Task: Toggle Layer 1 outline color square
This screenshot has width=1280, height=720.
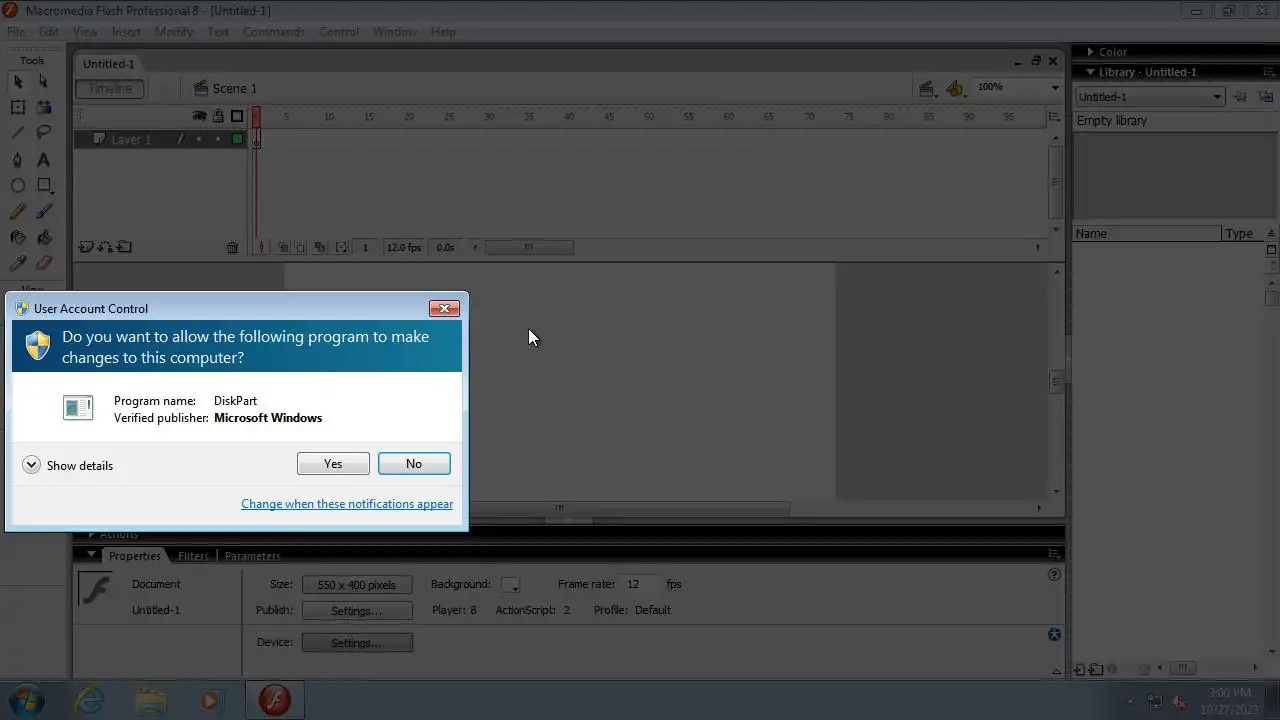Action: tap(237, 139)
